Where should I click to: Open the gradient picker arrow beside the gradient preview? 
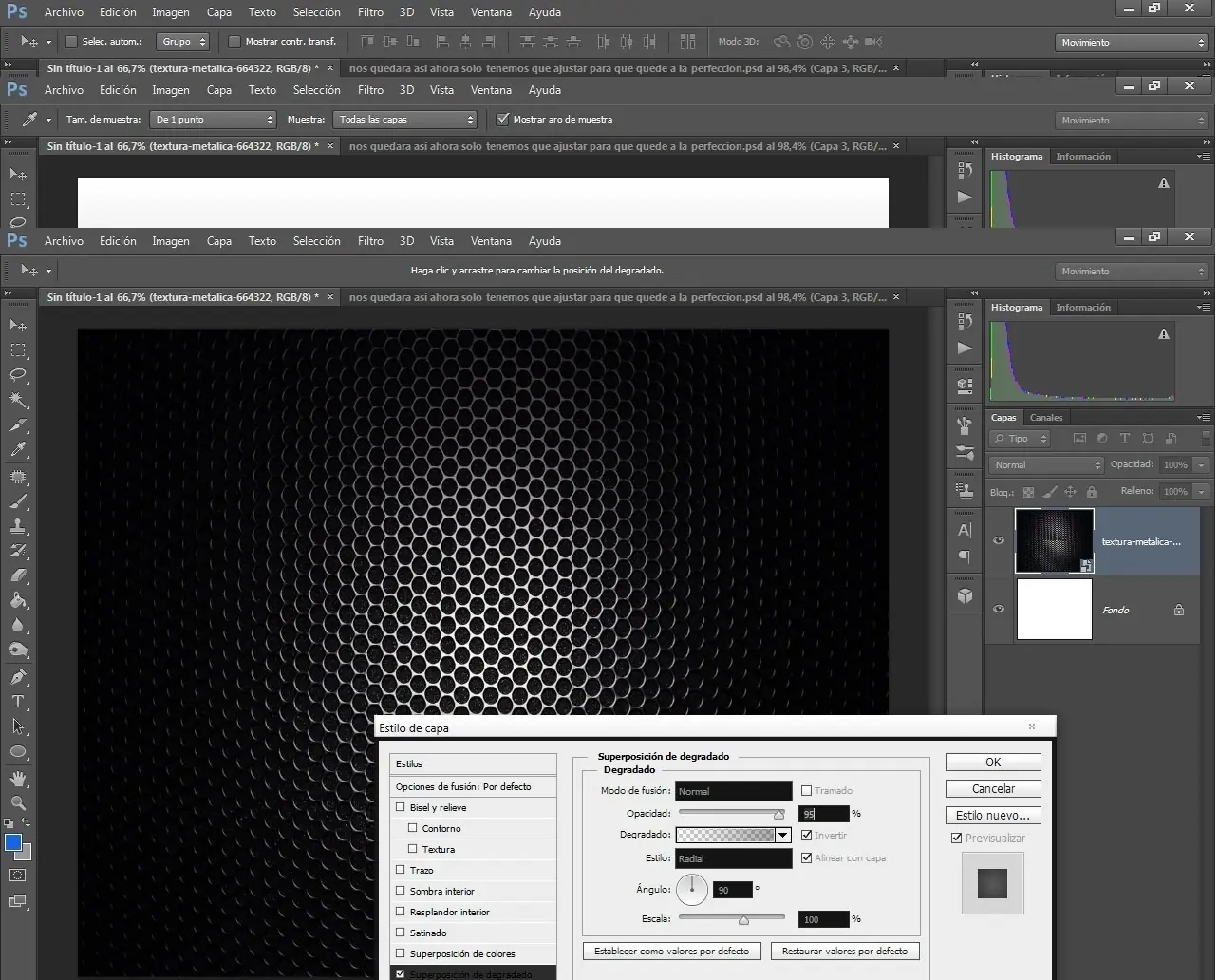(x=783, y=836)
